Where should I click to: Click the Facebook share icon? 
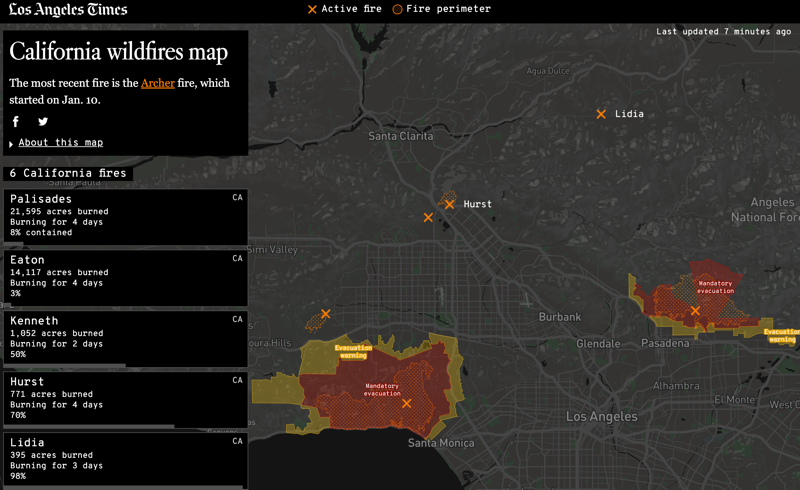point(16,122)
